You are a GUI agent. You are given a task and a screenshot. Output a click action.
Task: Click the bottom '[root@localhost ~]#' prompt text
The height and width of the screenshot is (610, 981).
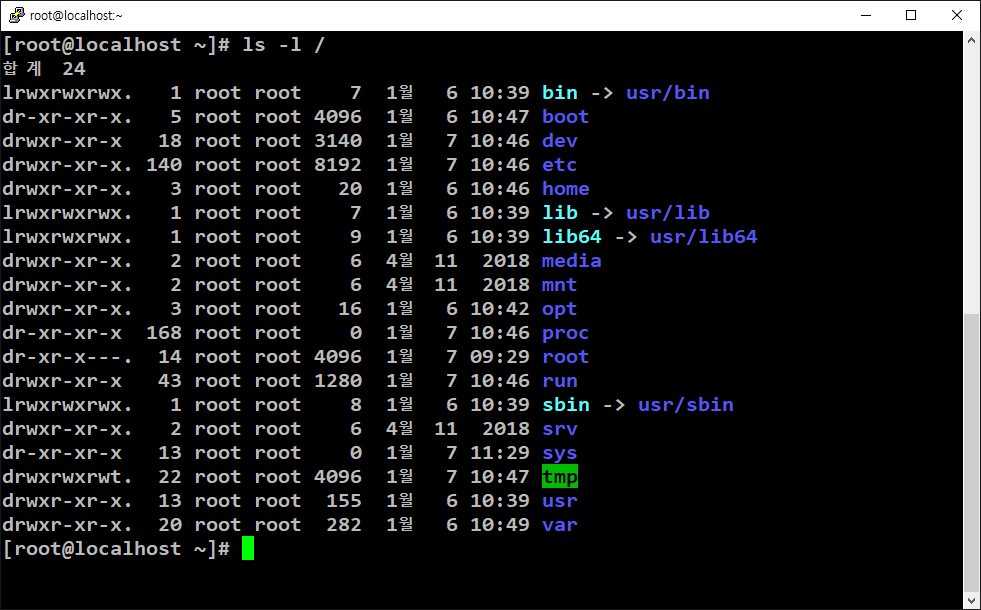[116, 549]
